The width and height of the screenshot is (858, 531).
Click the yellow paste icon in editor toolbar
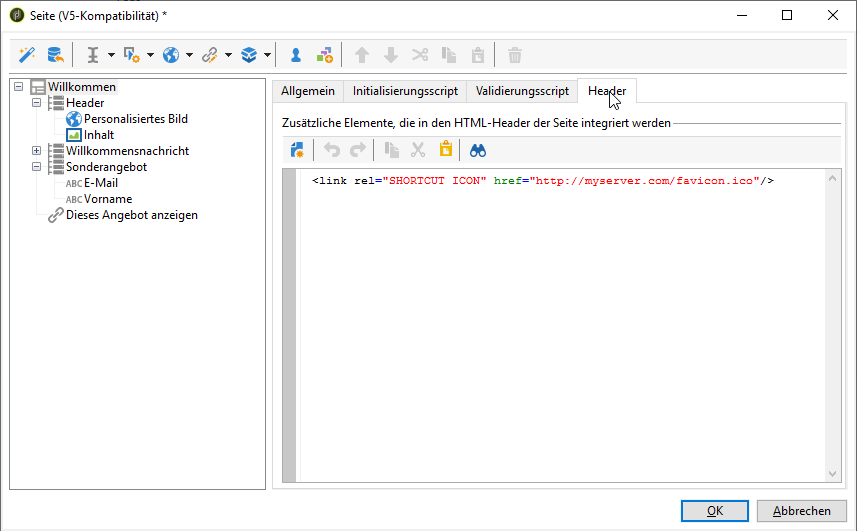click(446, 149)
